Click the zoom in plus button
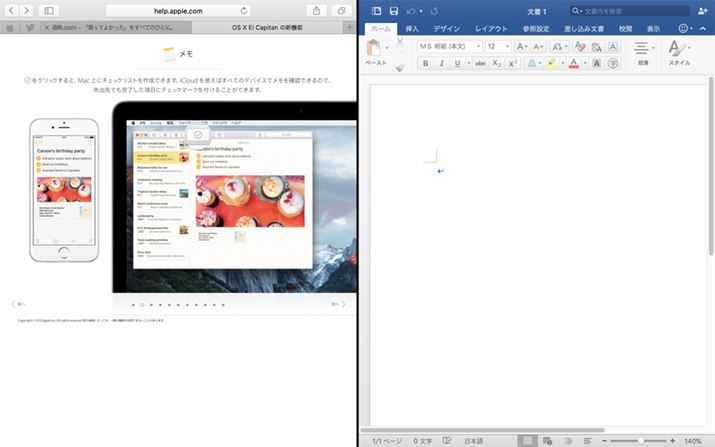 pyautogui.click(x=673, y=441)
